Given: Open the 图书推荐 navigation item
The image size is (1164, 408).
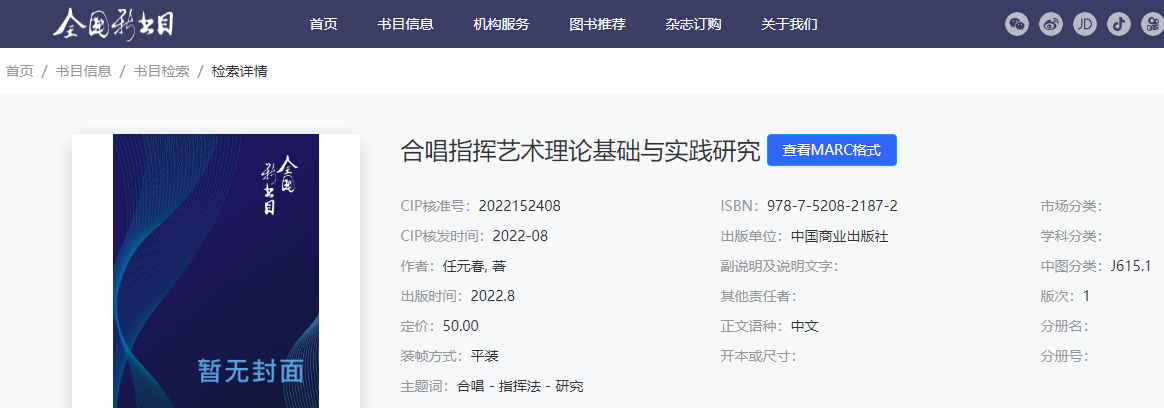Looking at the screenshot, I should tap(597, 24).
